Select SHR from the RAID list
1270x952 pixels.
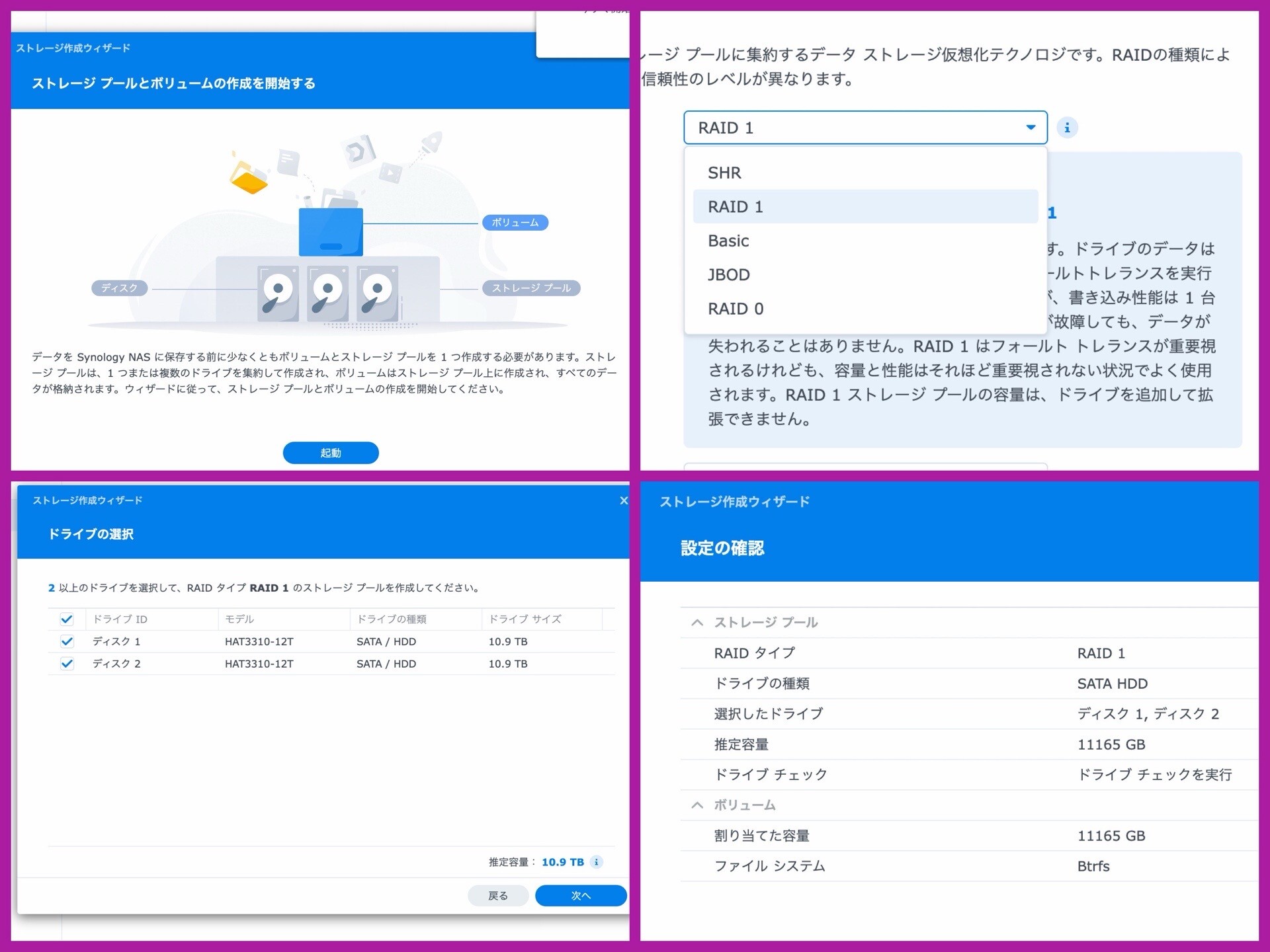(724, 173)
